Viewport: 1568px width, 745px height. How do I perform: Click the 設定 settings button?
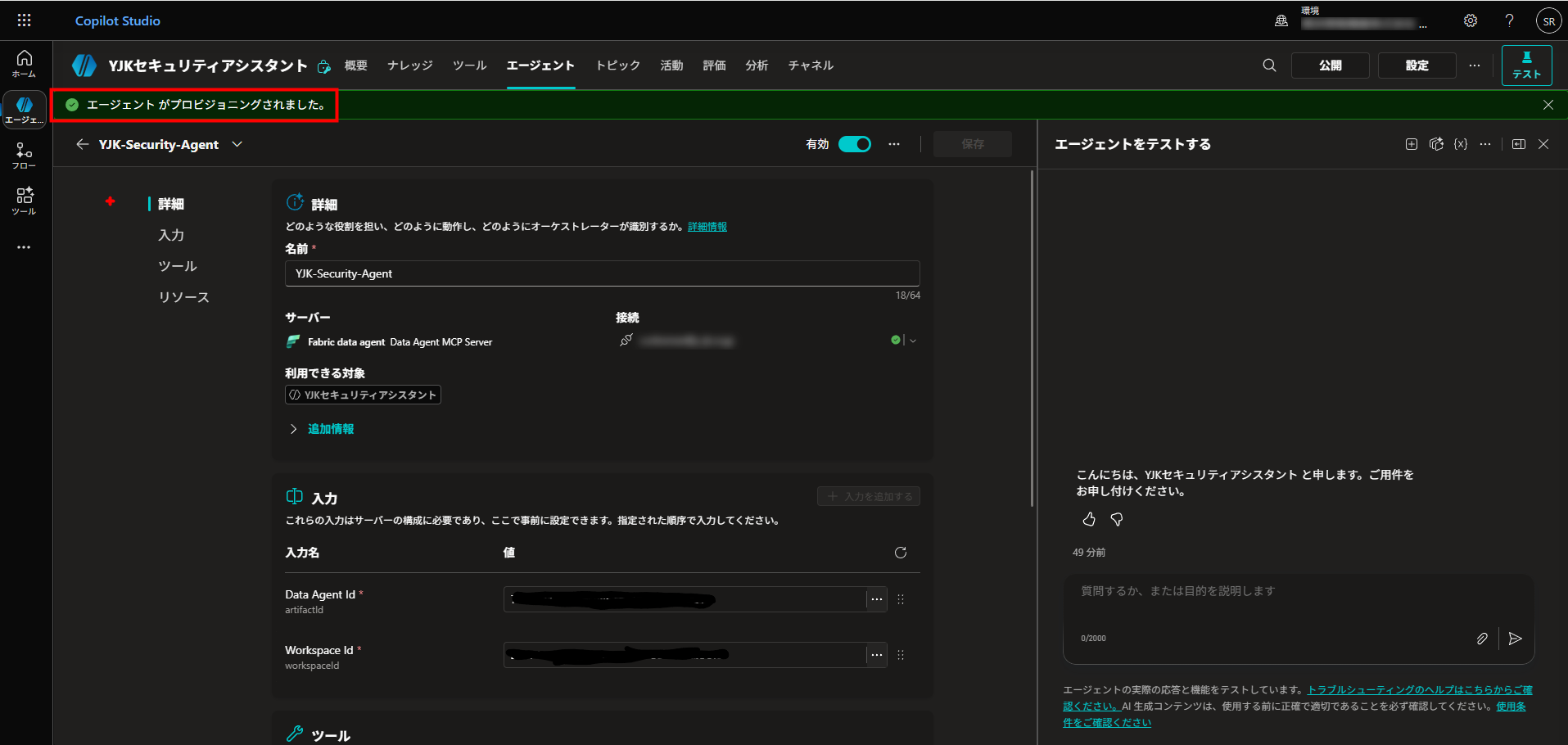tap(1417, 65)
